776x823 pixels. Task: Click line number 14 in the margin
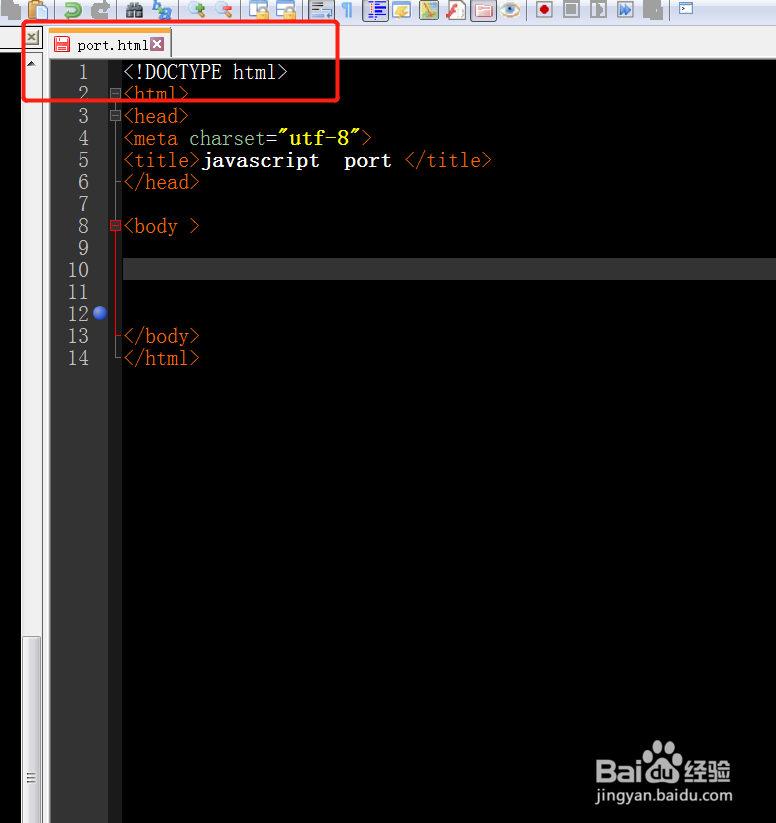(79, 358)
